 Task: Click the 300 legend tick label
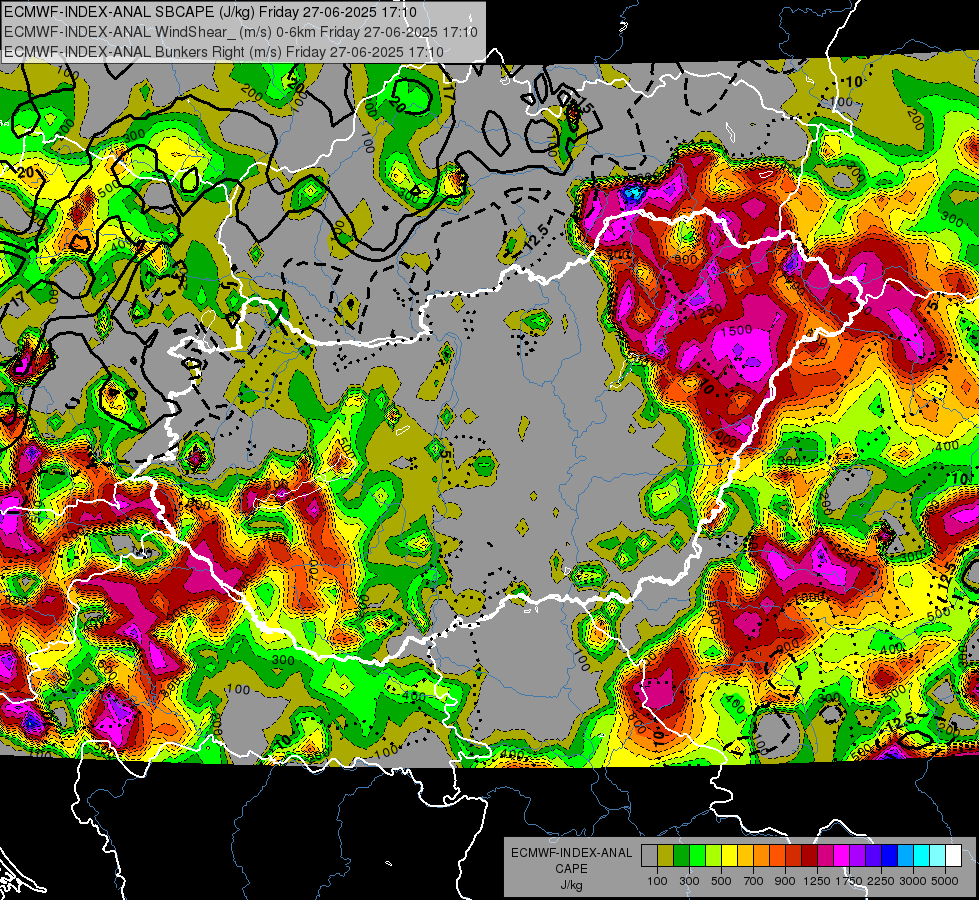[x=689, y=881]
